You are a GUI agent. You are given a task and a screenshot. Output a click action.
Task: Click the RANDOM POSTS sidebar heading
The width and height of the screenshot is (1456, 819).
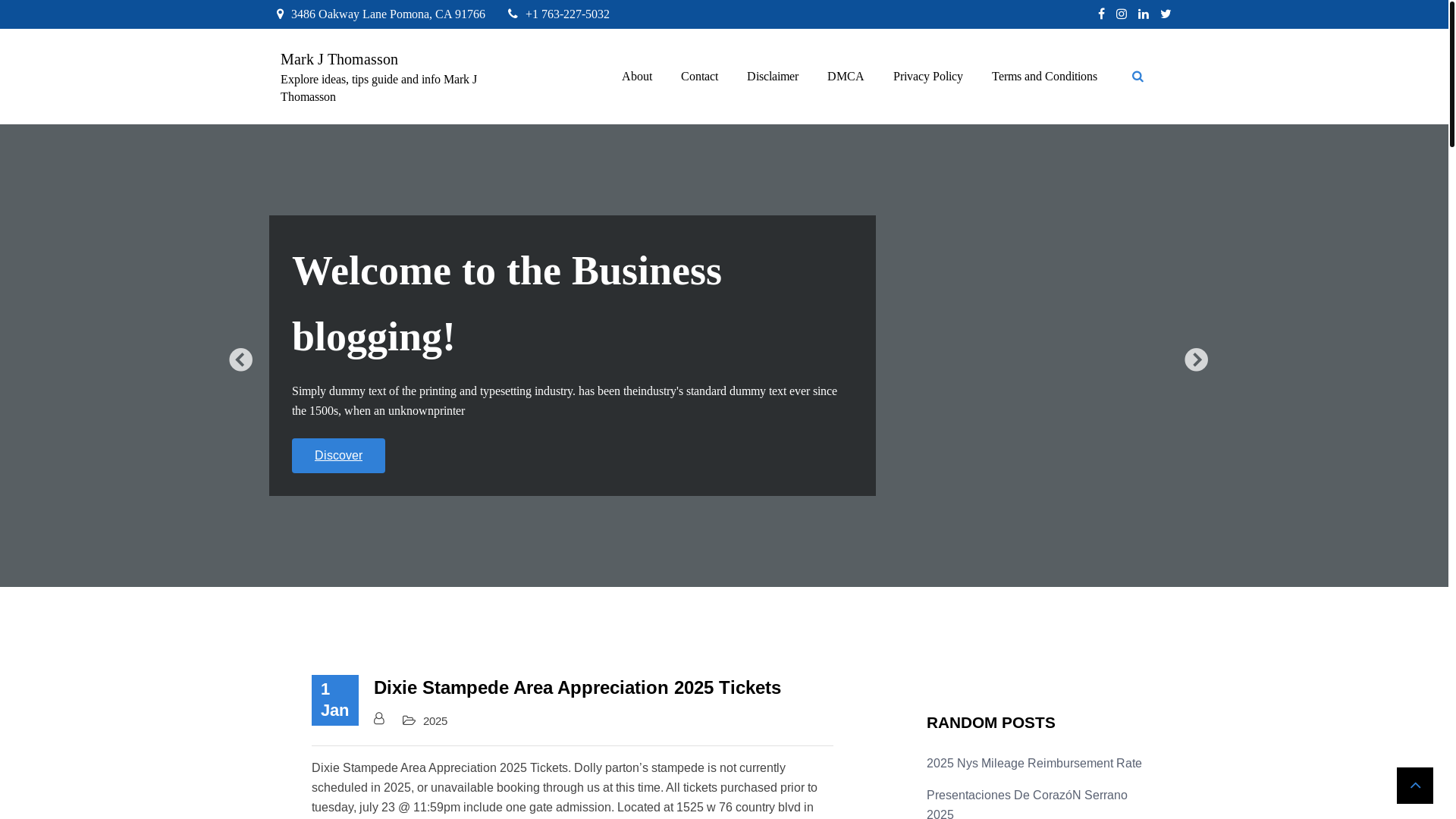991,723
